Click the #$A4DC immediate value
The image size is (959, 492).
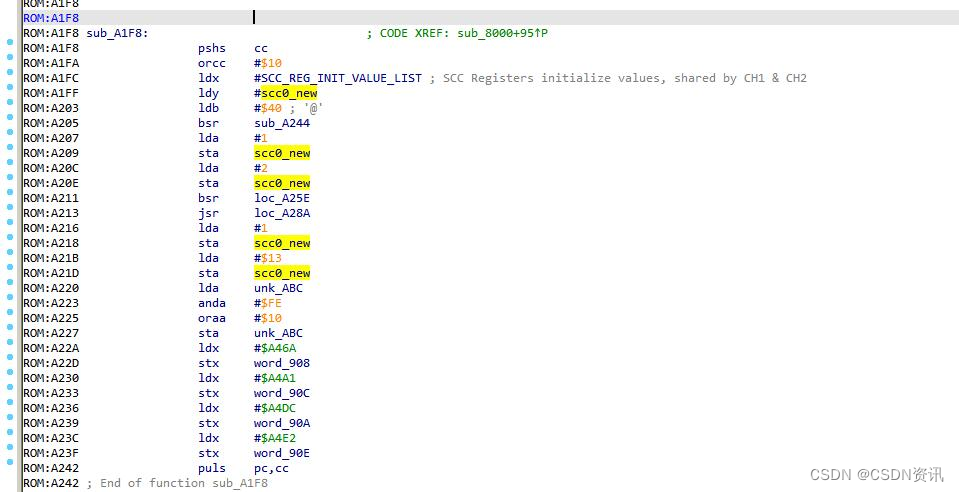(275, 408)
